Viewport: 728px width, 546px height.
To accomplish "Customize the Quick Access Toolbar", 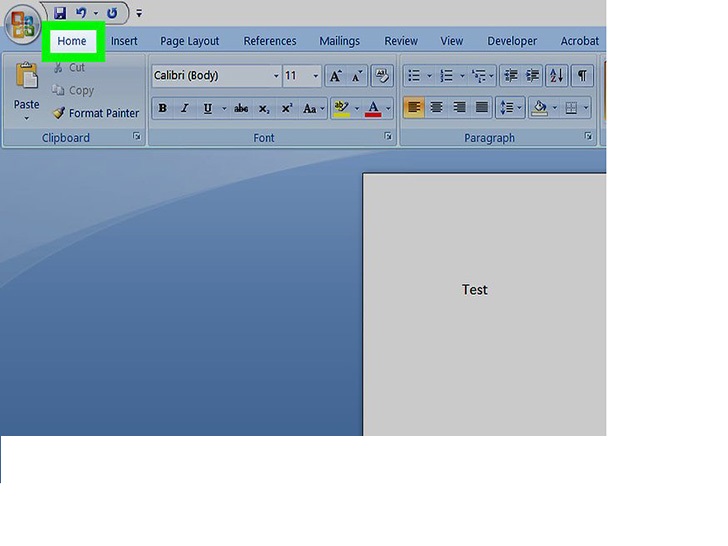I will click(139, 13).
